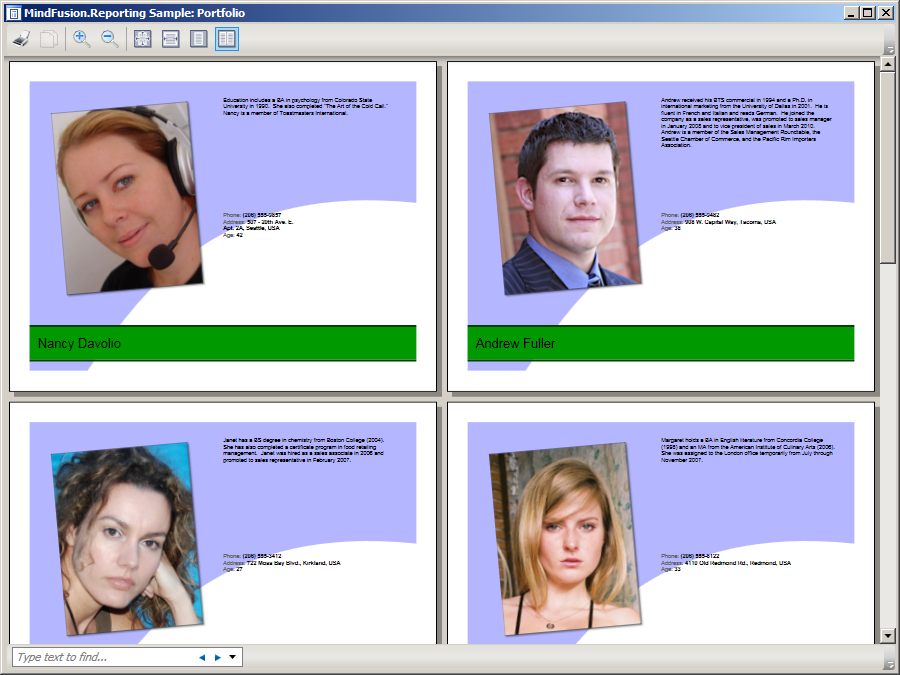Click the Print icon in the toolbar
Screen dimensions: 900x675
tap(21, 39)
